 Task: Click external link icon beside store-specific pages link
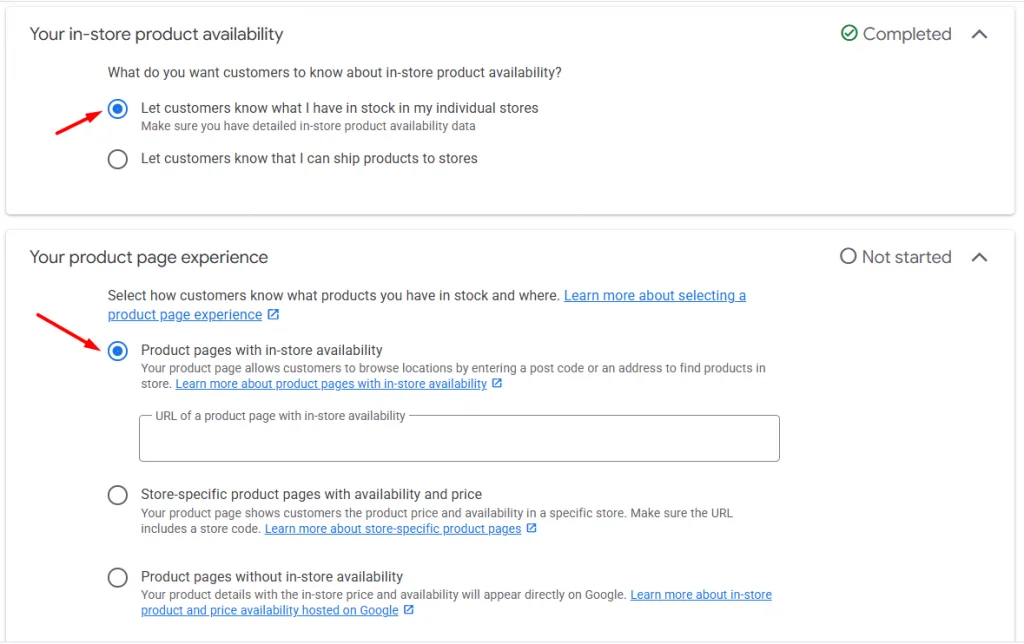click(531, 528)
